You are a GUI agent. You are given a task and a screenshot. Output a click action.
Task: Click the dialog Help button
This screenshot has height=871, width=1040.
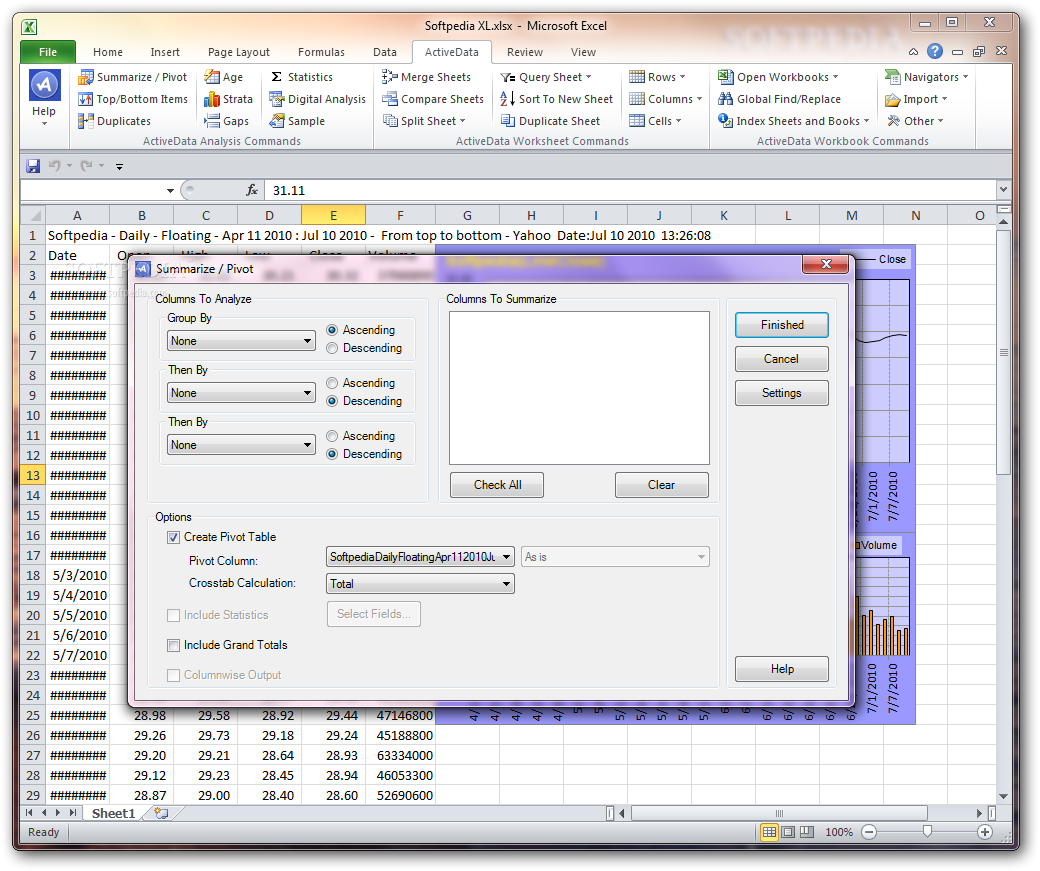782,669
